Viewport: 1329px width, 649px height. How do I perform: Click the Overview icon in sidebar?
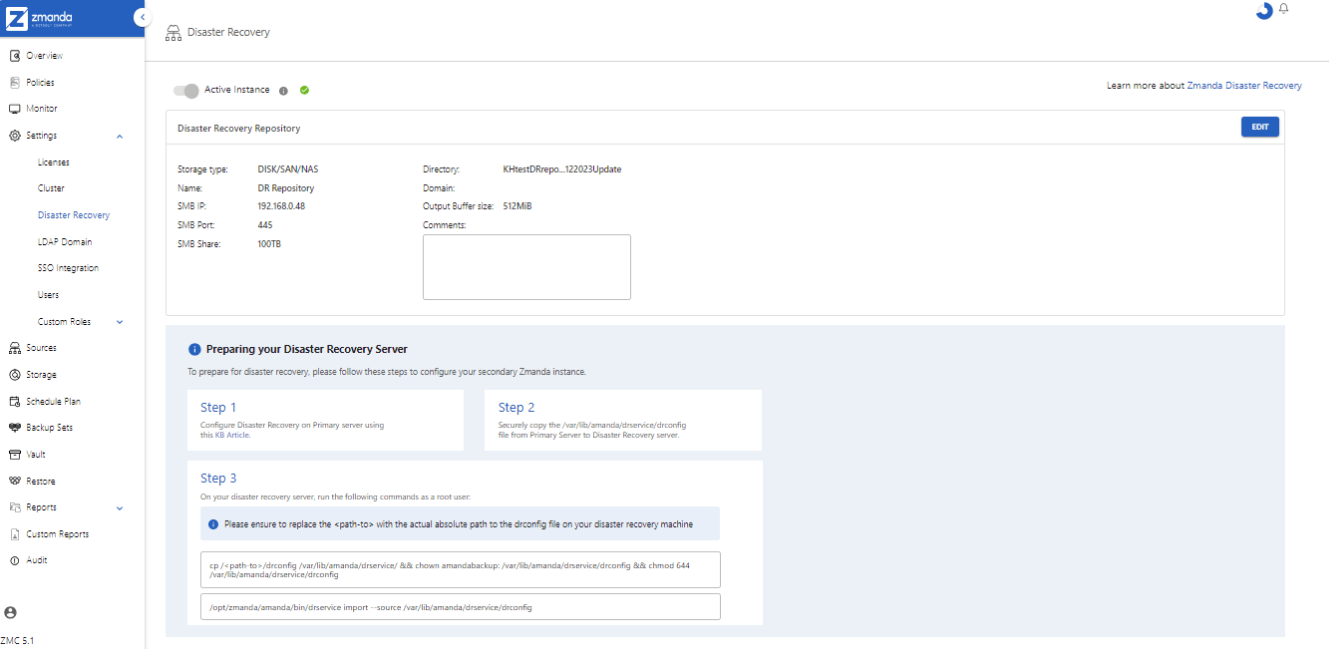pos(15,56)
